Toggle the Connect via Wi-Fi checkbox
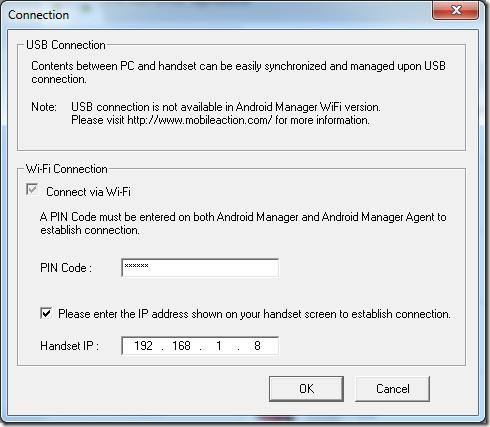The height and width of the screenshot is (427, 490). point(32,189)
